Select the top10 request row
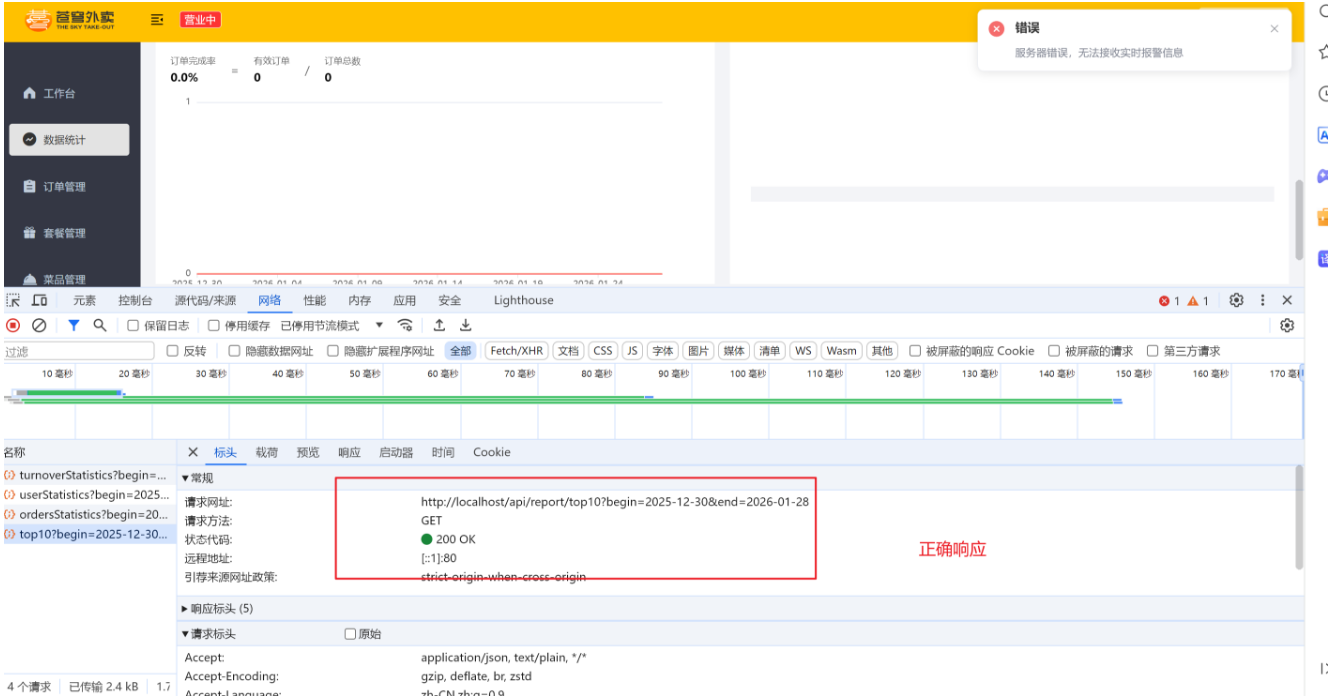1335x696 pixels. (x=88, y=534)
